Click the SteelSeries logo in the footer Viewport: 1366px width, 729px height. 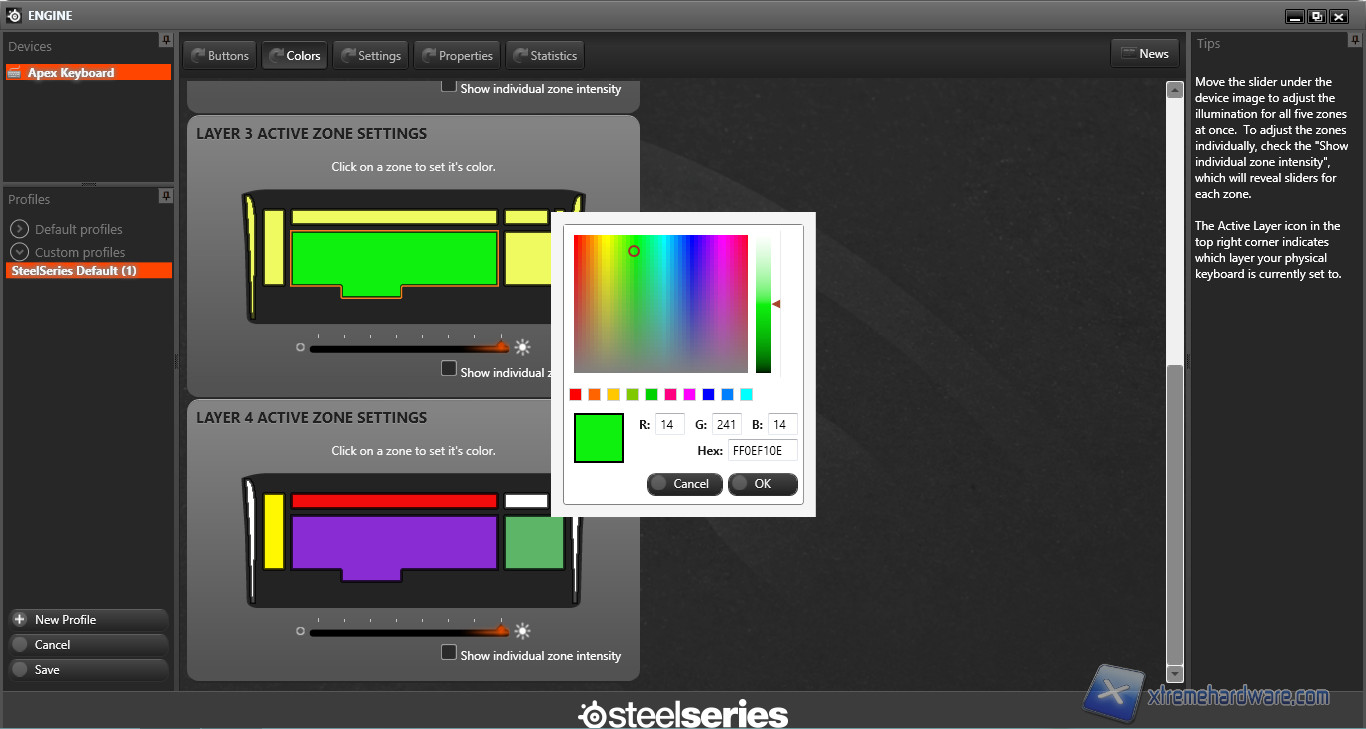683,714
